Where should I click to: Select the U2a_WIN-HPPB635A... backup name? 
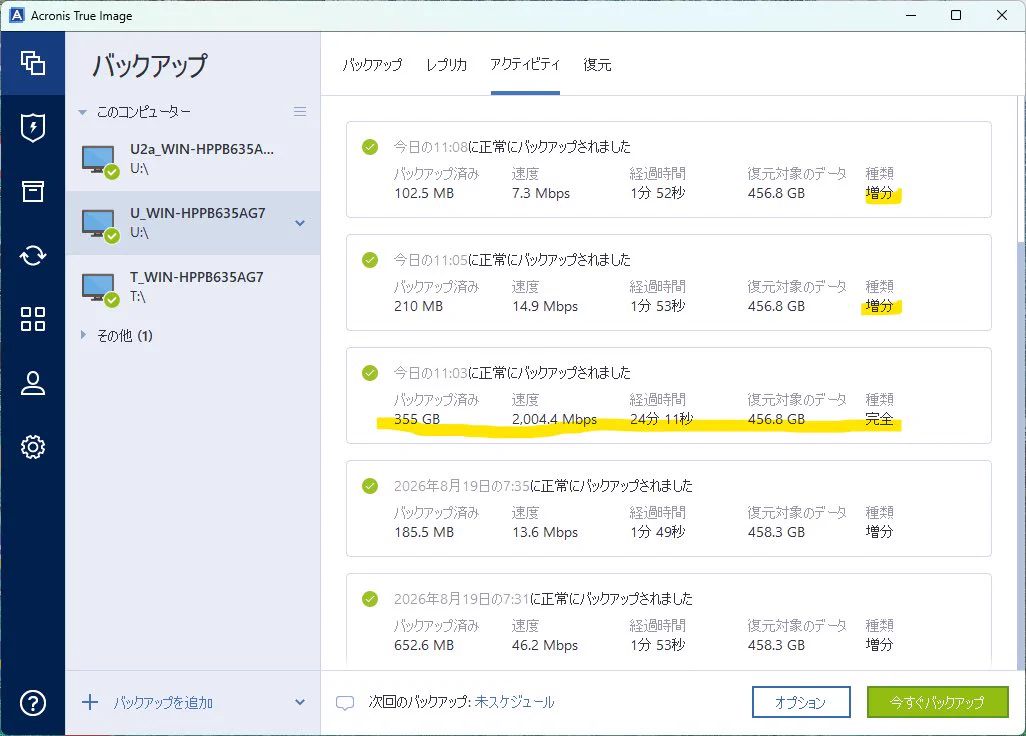(202, 149)
